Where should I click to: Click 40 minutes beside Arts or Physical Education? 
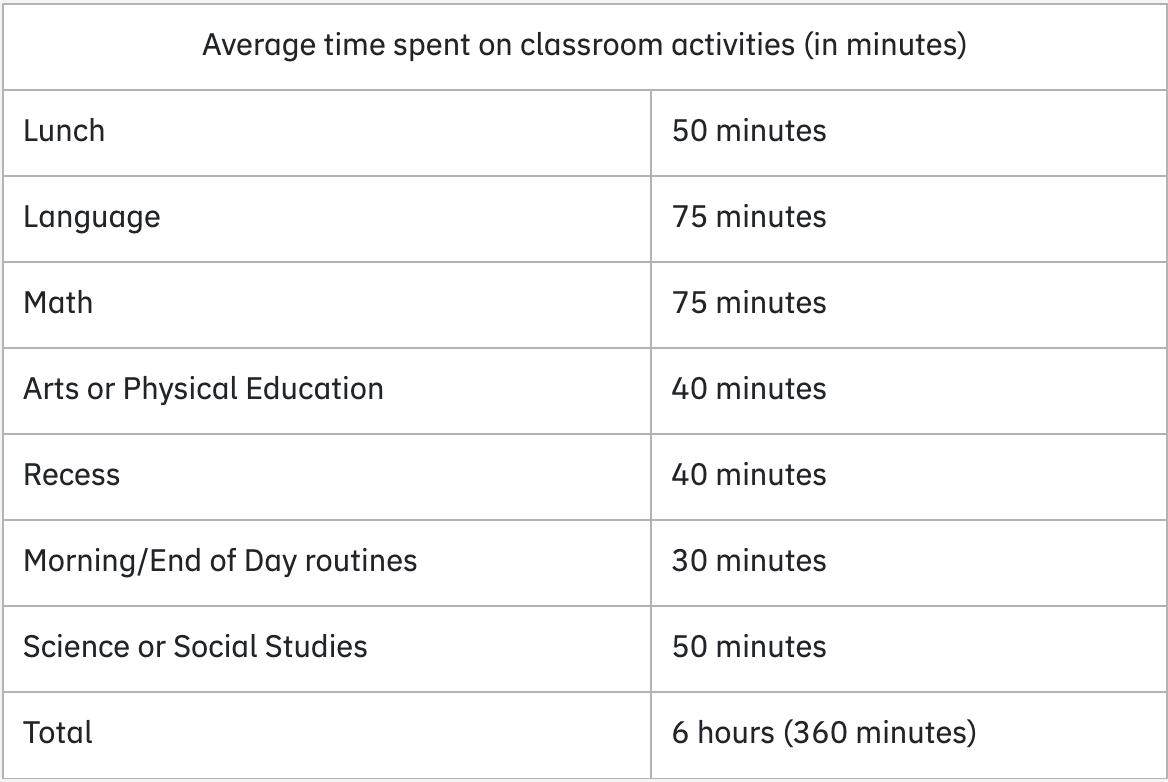749,389
